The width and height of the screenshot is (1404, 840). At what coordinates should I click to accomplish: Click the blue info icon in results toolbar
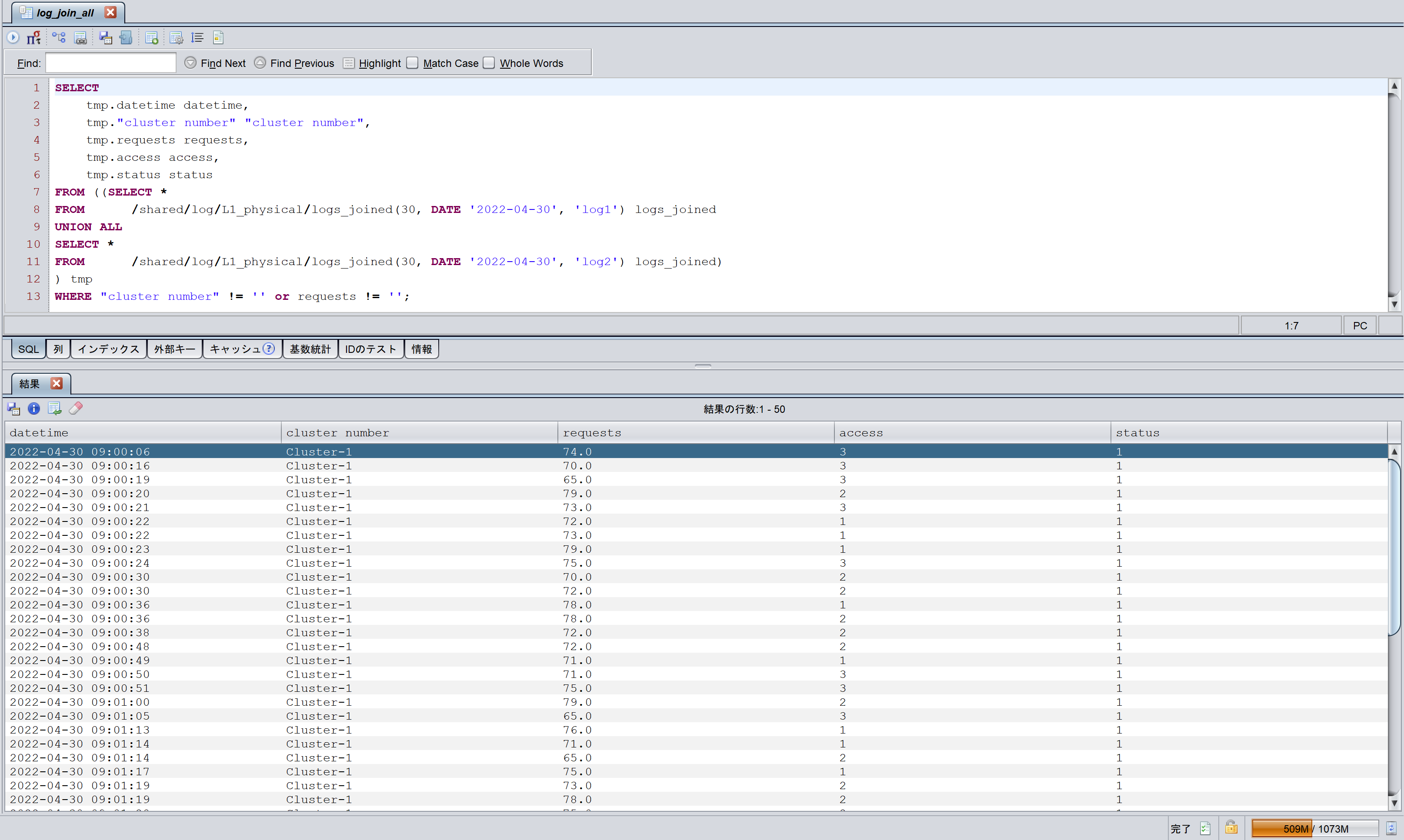(x=34, y=408)
